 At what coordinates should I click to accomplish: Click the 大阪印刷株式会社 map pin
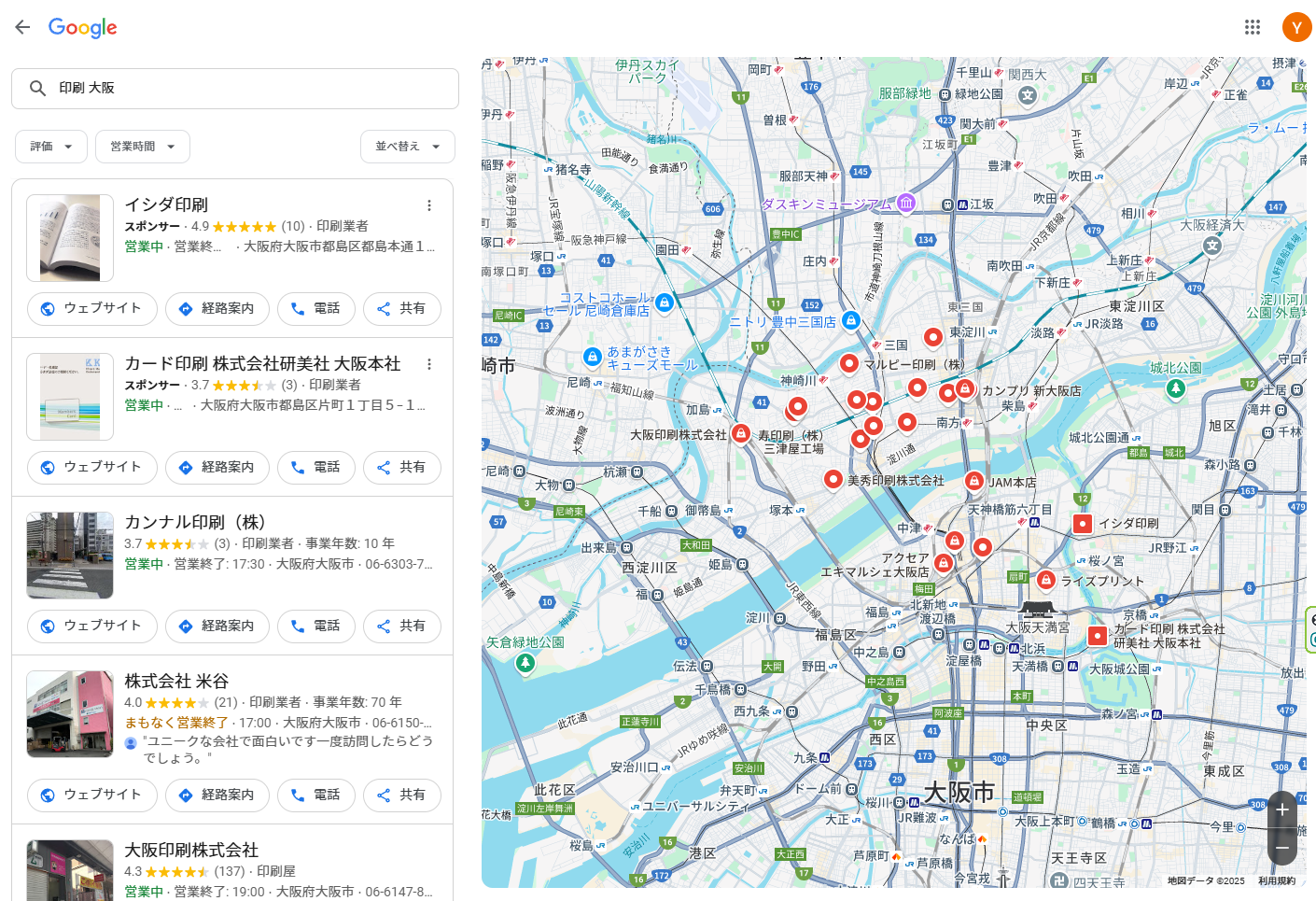(740, 433)
